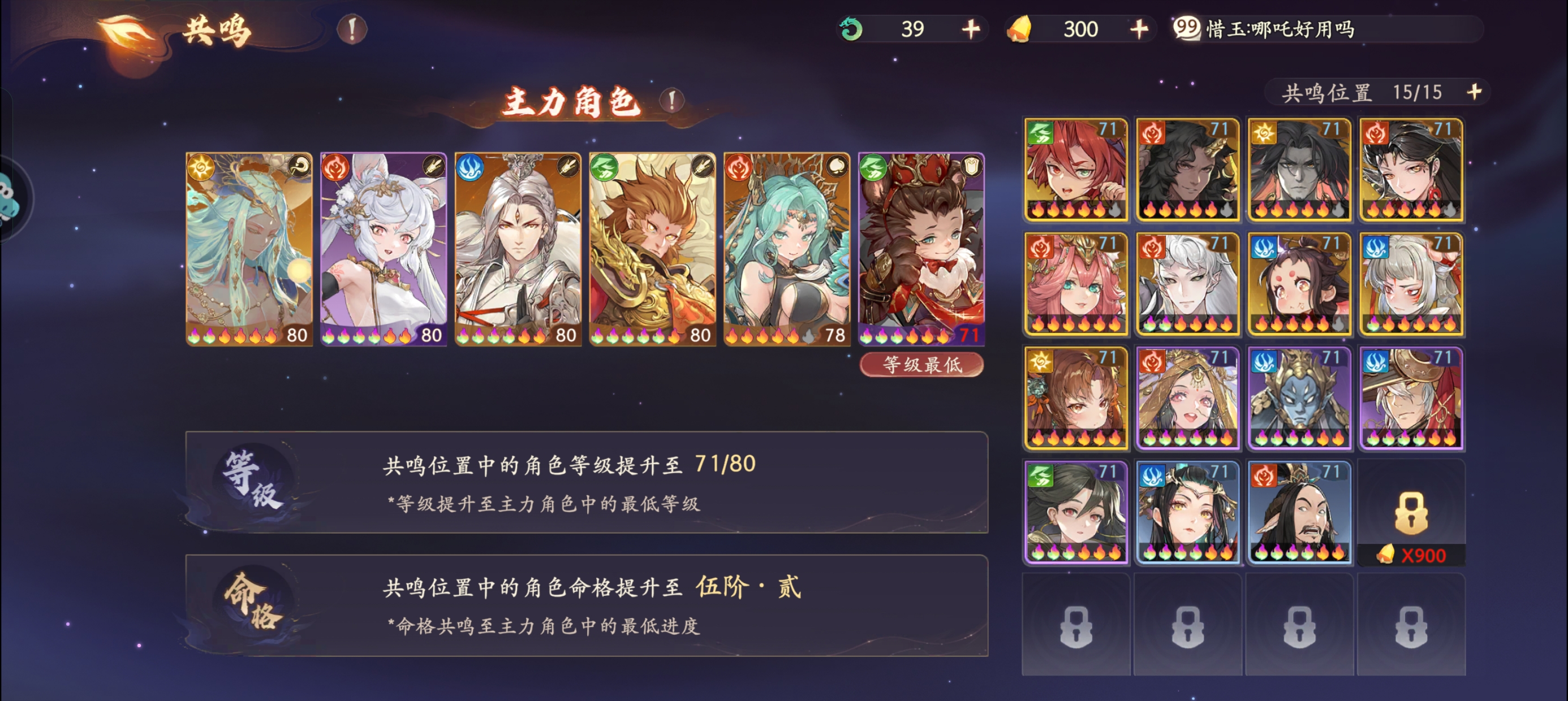Select the level 71 lowest main character card
The height and width of the screenshot is (701, 1568).
(921, 249)
